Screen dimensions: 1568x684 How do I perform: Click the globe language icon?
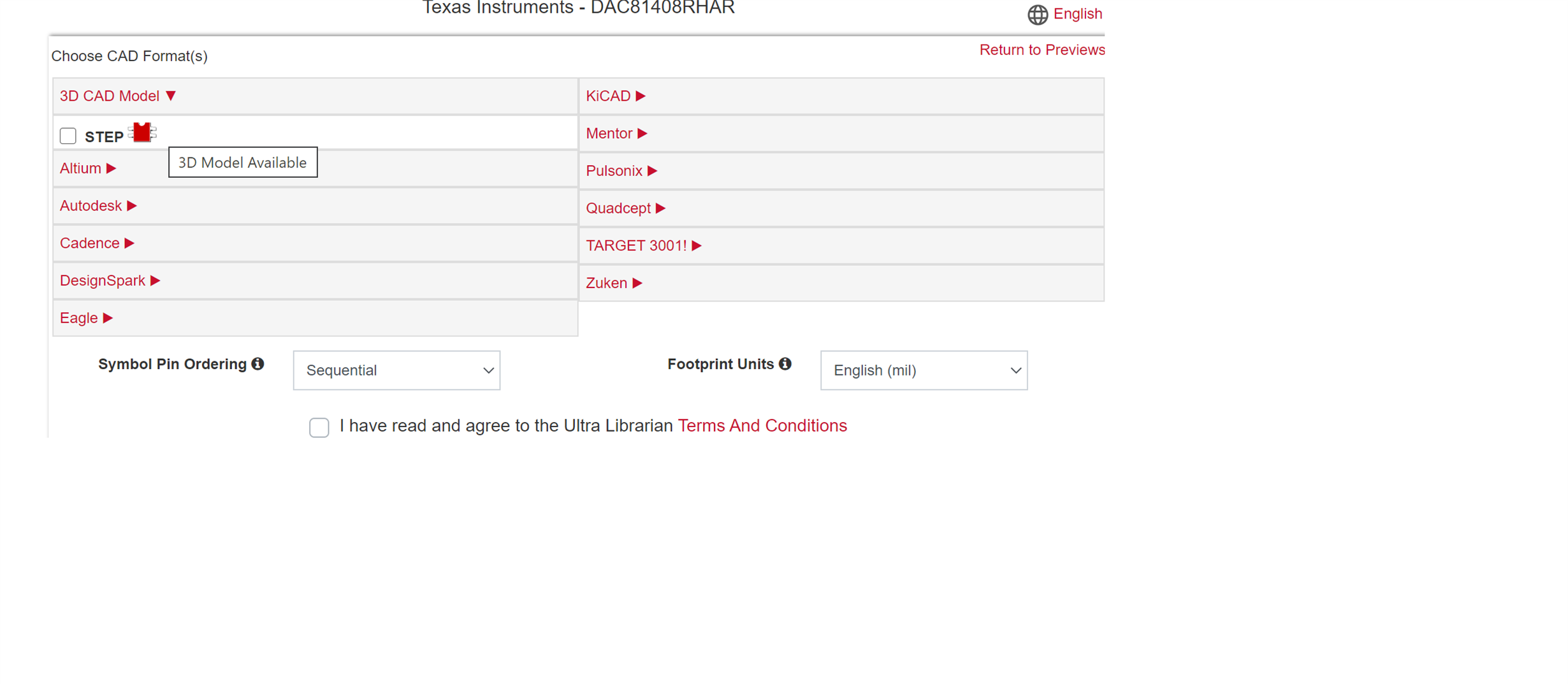[x=1037, y=14]
